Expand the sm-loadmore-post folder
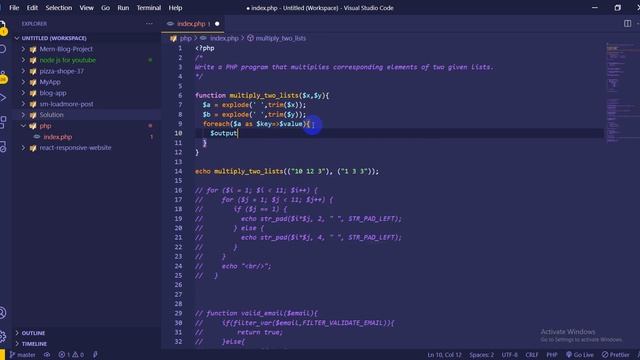The height and width of the screenshot is (360, 640). pos(23,104)
